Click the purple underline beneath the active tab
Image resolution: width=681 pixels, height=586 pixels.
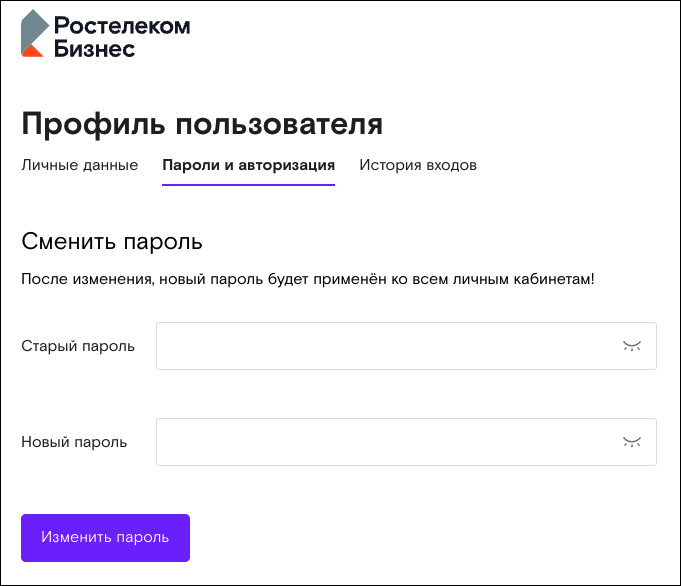248,185
